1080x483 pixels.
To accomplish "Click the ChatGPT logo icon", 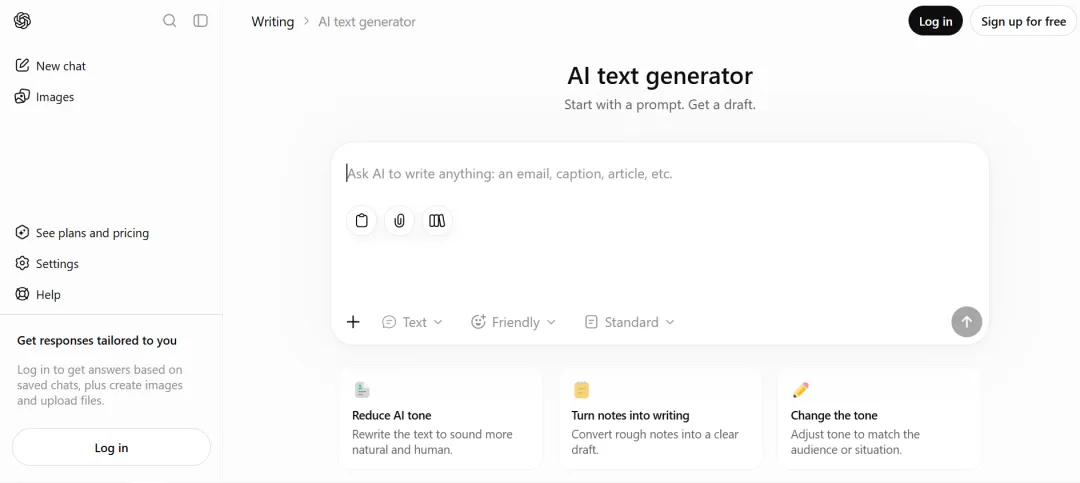I will tap(22, 21).
